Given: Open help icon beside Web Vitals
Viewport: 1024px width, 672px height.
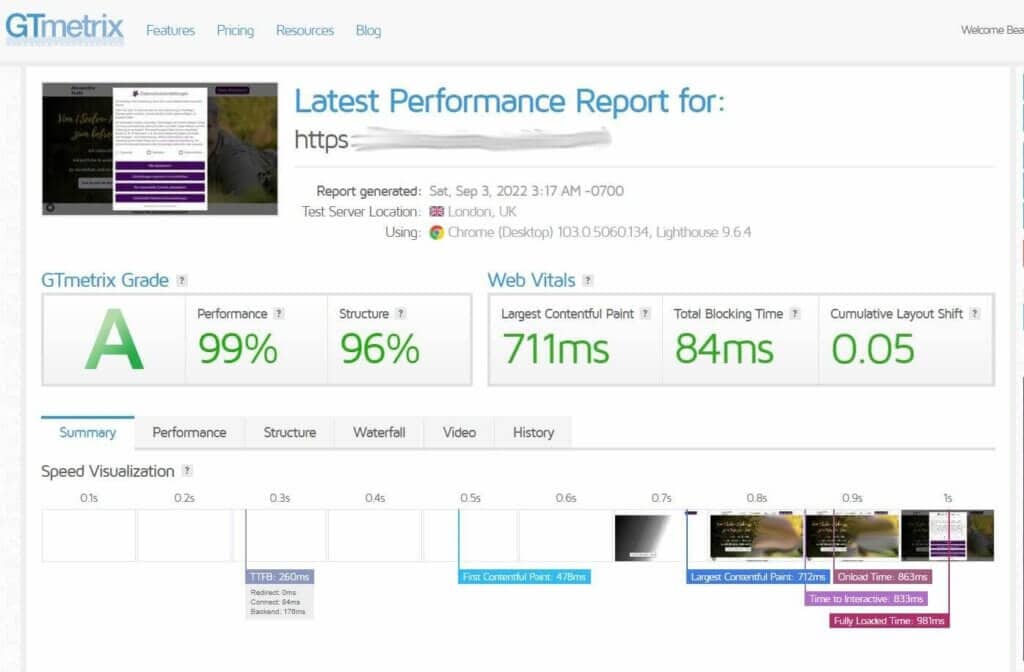Looking at the screenshot, I should coord(588,281).
